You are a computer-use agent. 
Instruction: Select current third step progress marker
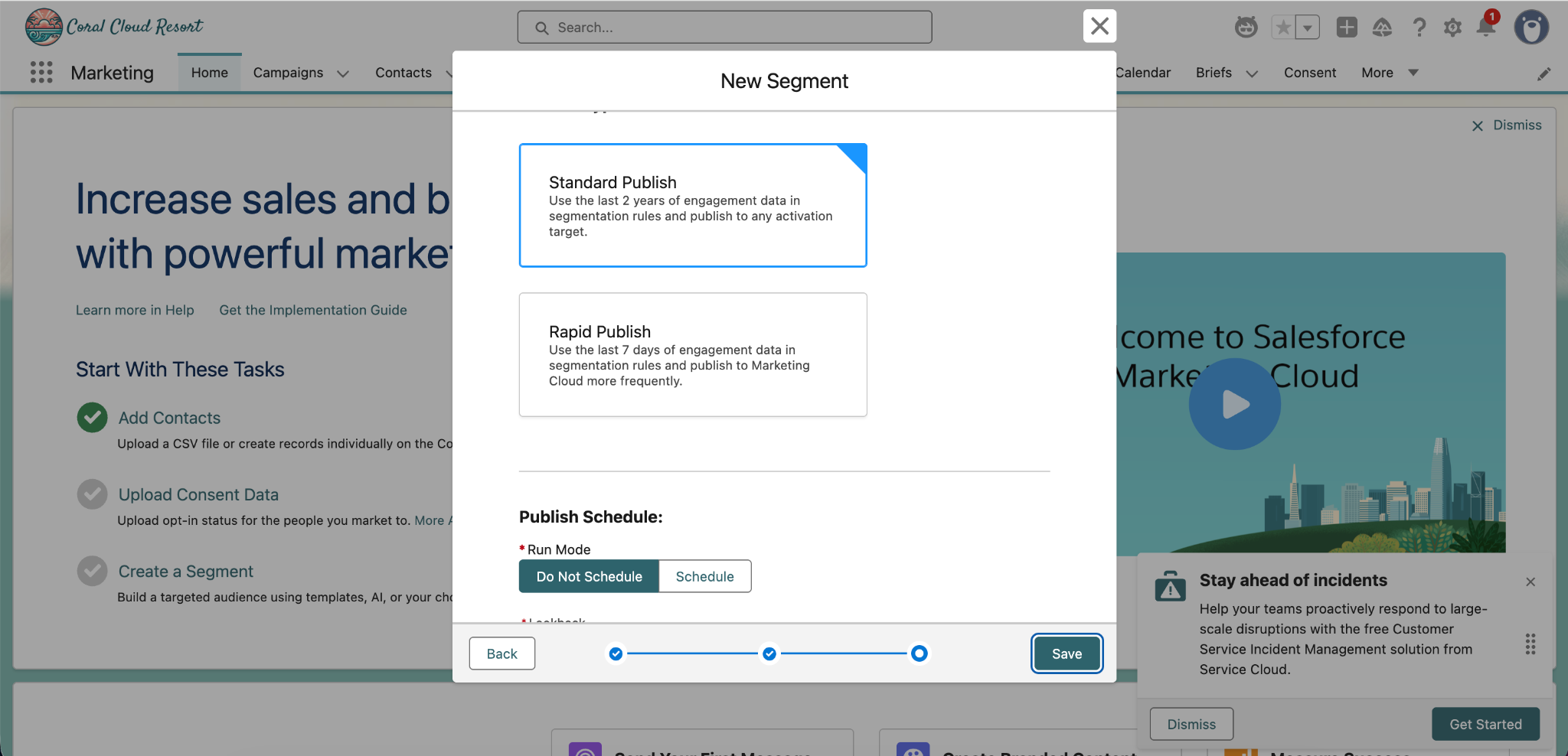click(x=920, y=653)
